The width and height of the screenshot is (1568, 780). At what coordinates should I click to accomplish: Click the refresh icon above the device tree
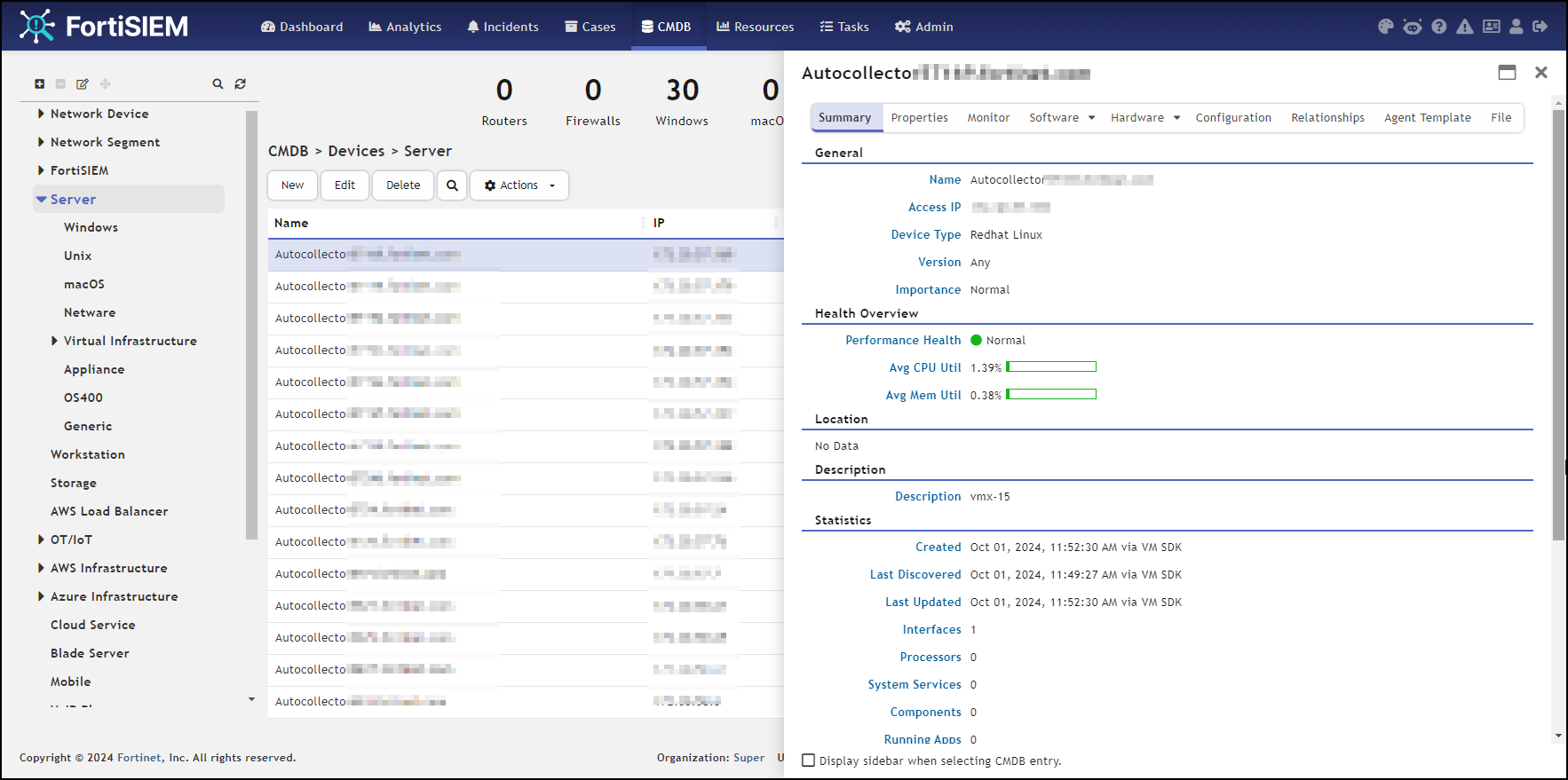(240, 84)
